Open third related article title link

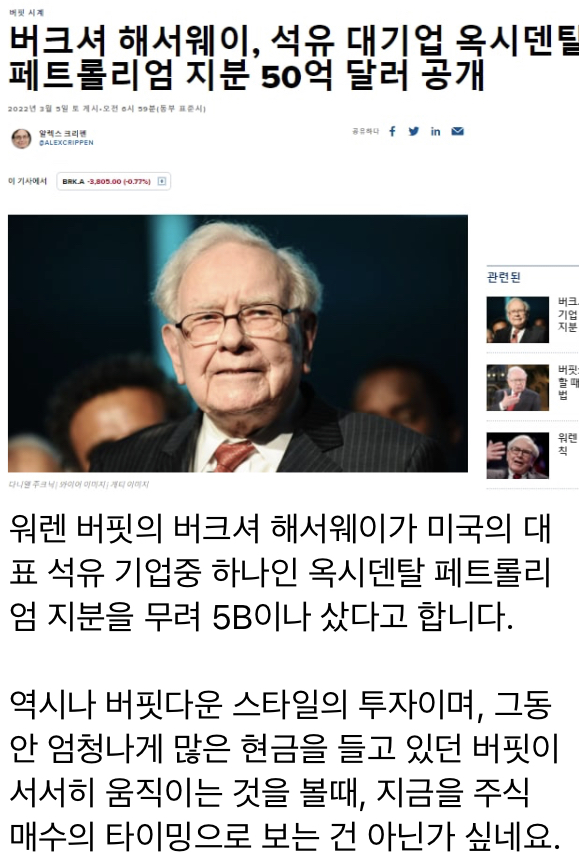568,443
